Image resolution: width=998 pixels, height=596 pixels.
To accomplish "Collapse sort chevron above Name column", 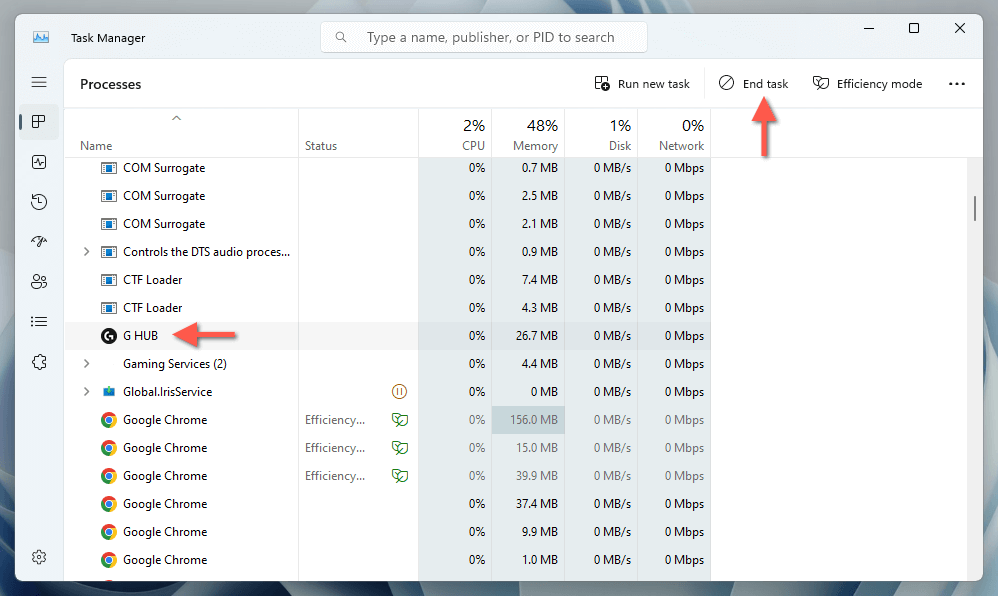I will [176, 118].
